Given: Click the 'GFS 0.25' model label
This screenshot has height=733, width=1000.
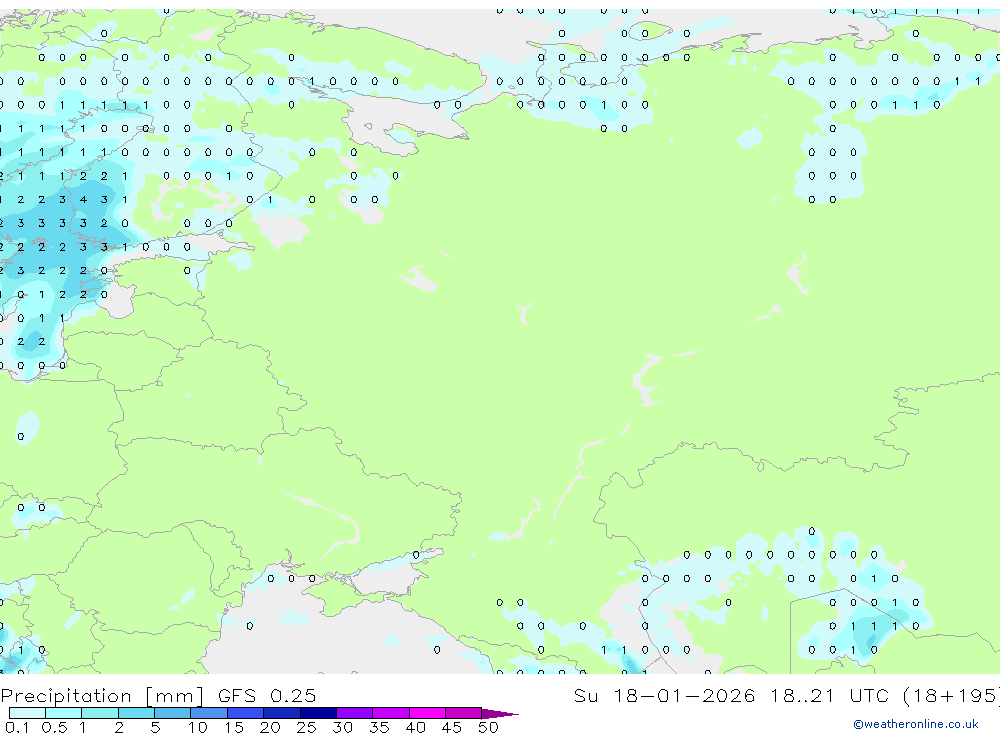Looking at the screenshot, I should (267, 696).
